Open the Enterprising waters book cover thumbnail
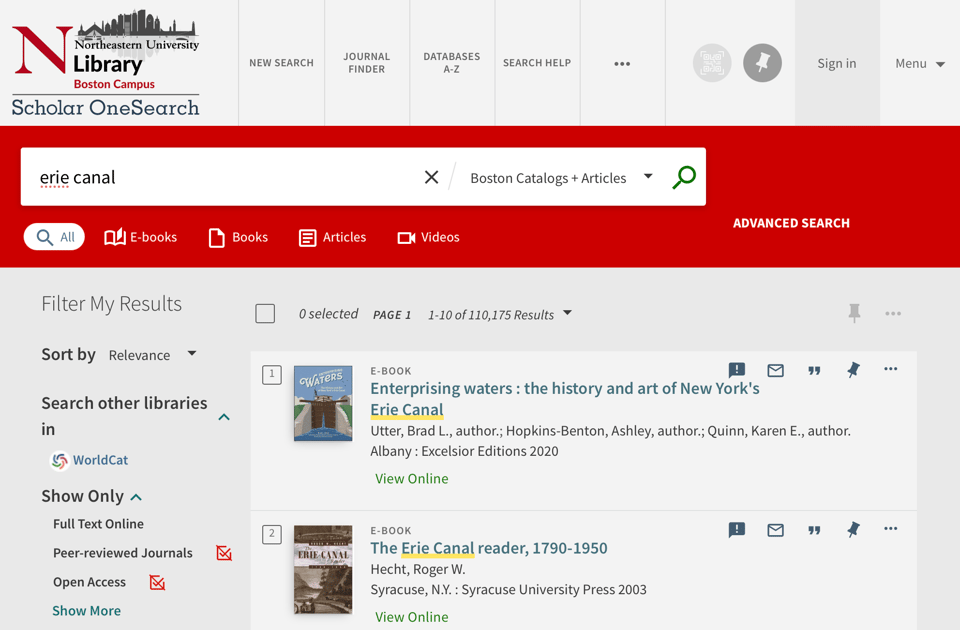The height and width of the screenshot is (630, 960). pyautogui.click(x=323, y=403)
